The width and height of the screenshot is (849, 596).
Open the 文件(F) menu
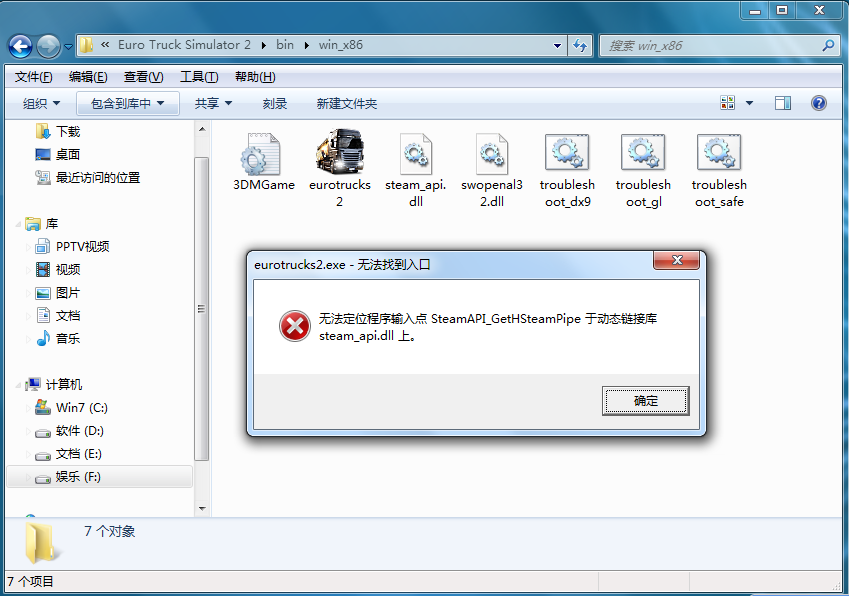(34, 77)
